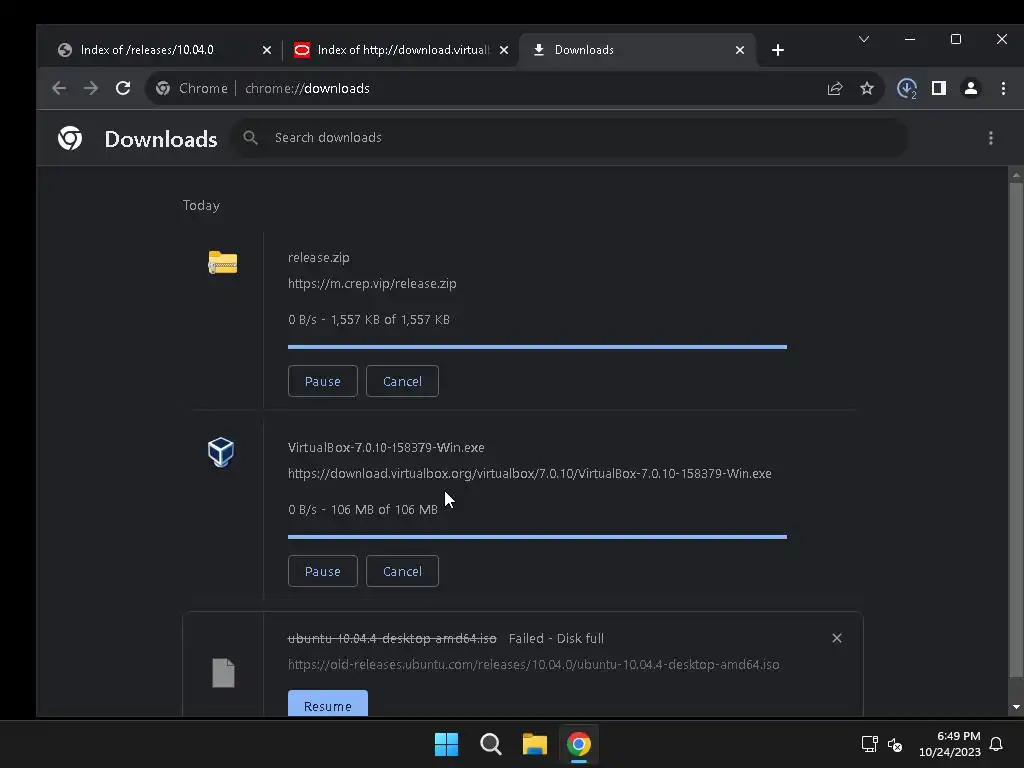This screenshot has height=768, width=1024.
Task: Click the Chrome site info chip in the address bar
Action: point(193,88)
